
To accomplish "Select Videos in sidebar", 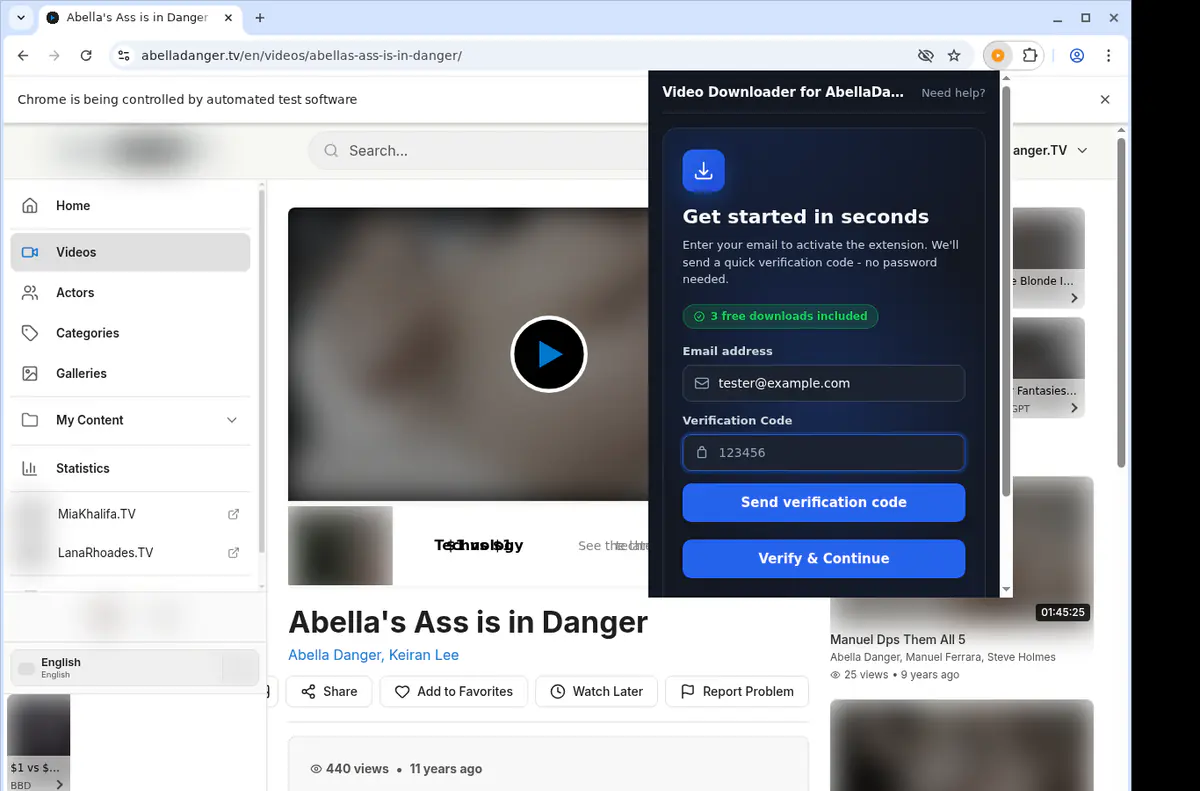I will pyautogui.click(x=131, y=252).
